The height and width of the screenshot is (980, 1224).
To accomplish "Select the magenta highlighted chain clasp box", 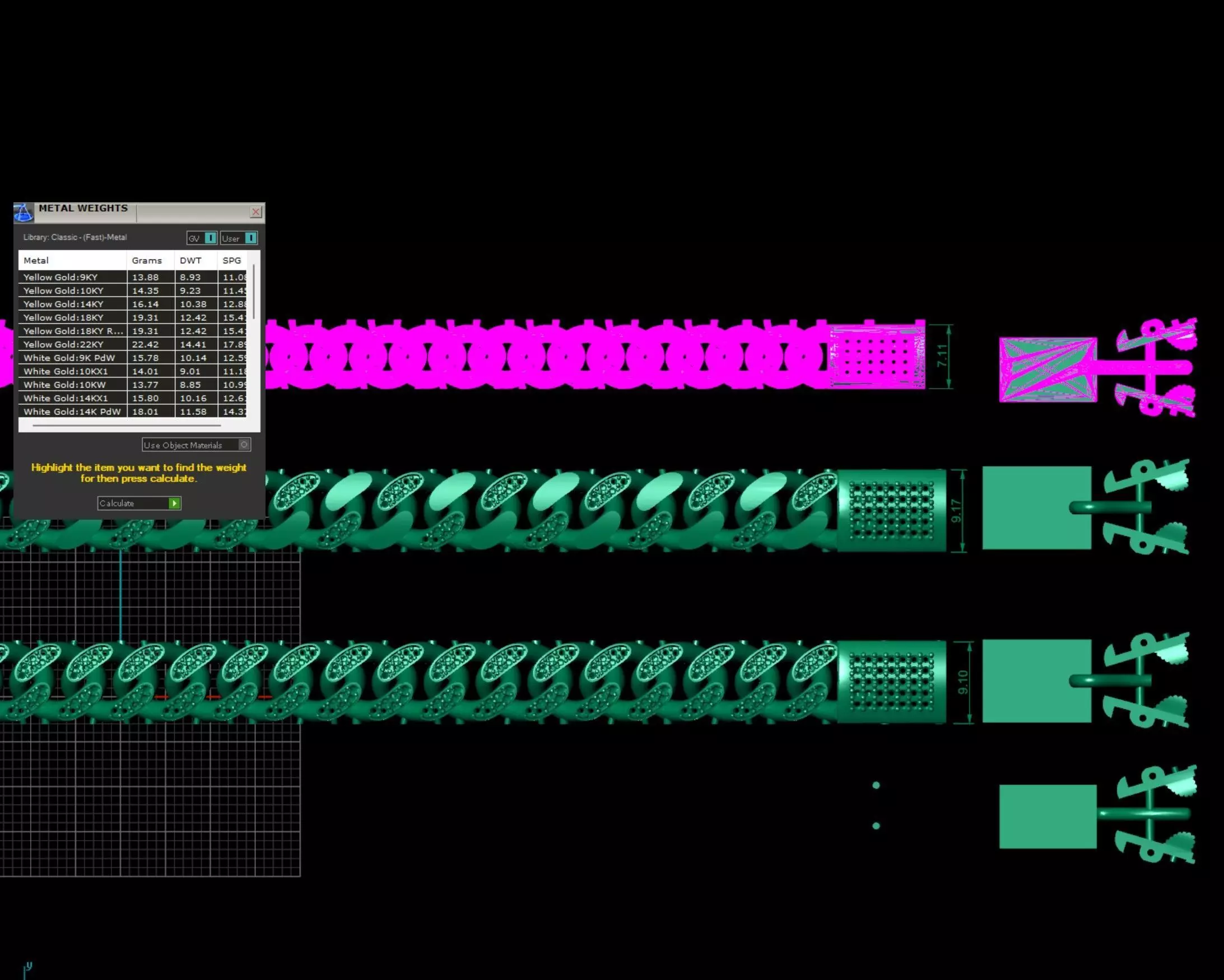I will point(876,355).
